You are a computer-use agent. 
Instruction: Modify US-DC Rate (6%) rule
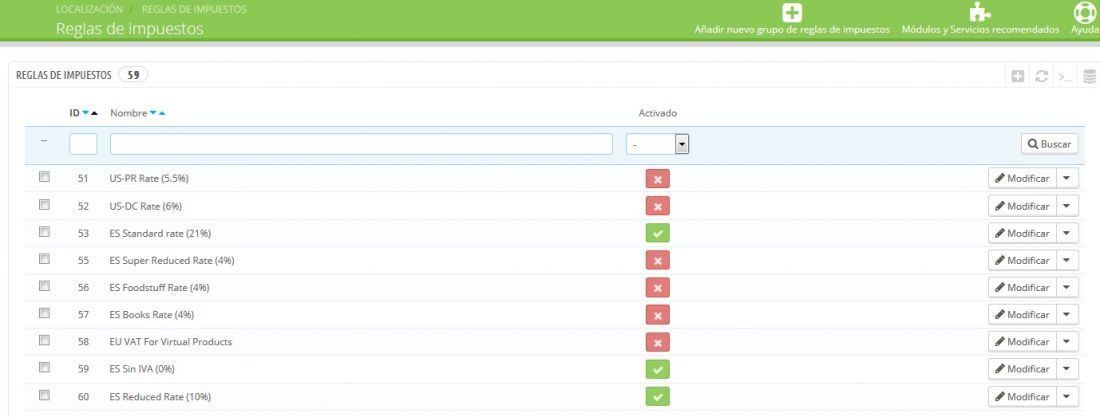pyautogui.click(x=1022, y=206)
